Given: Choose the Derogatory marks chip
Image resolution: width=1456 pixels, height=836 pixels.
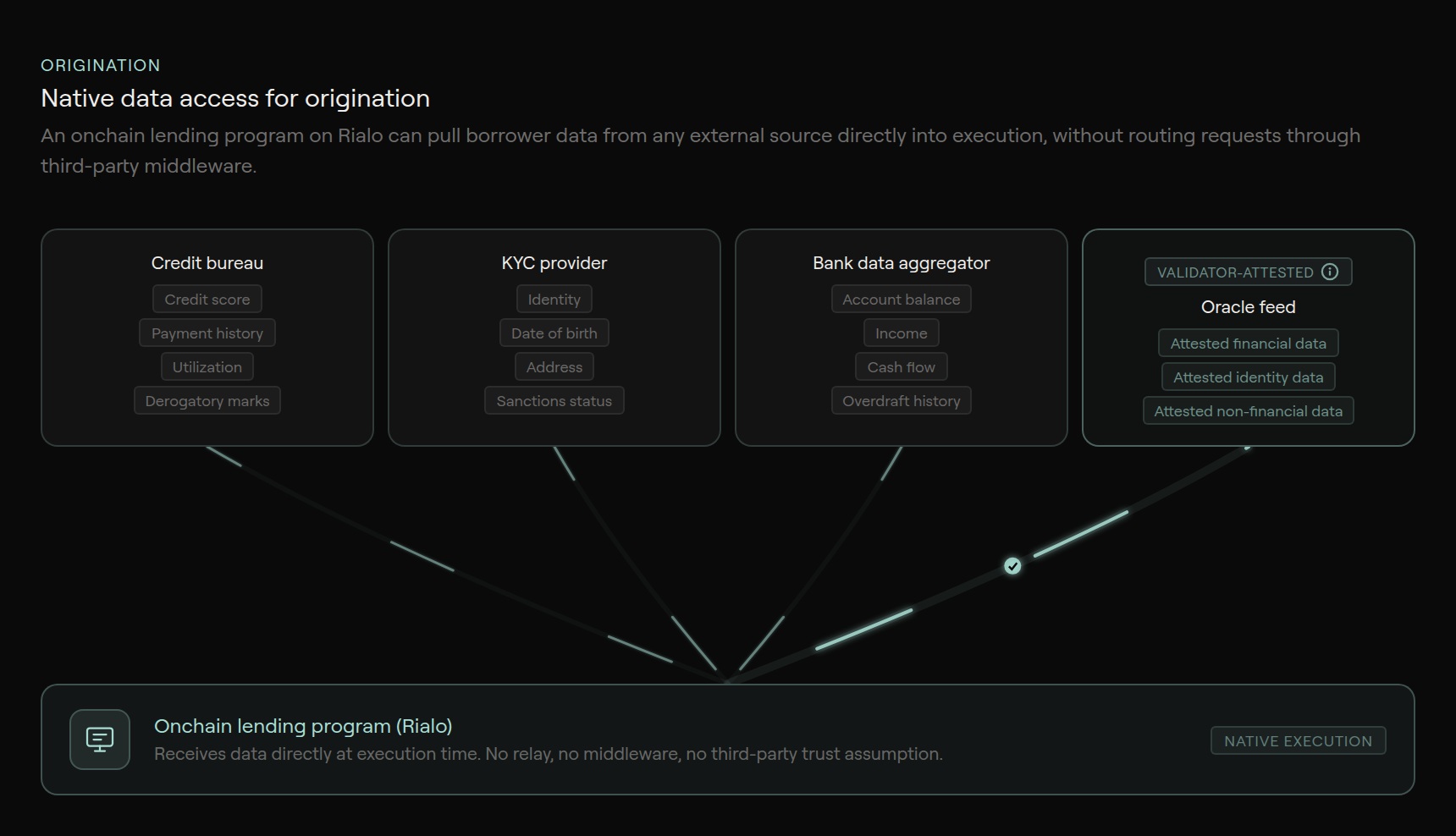Looking at the screenshot, I should pos(207,401).
